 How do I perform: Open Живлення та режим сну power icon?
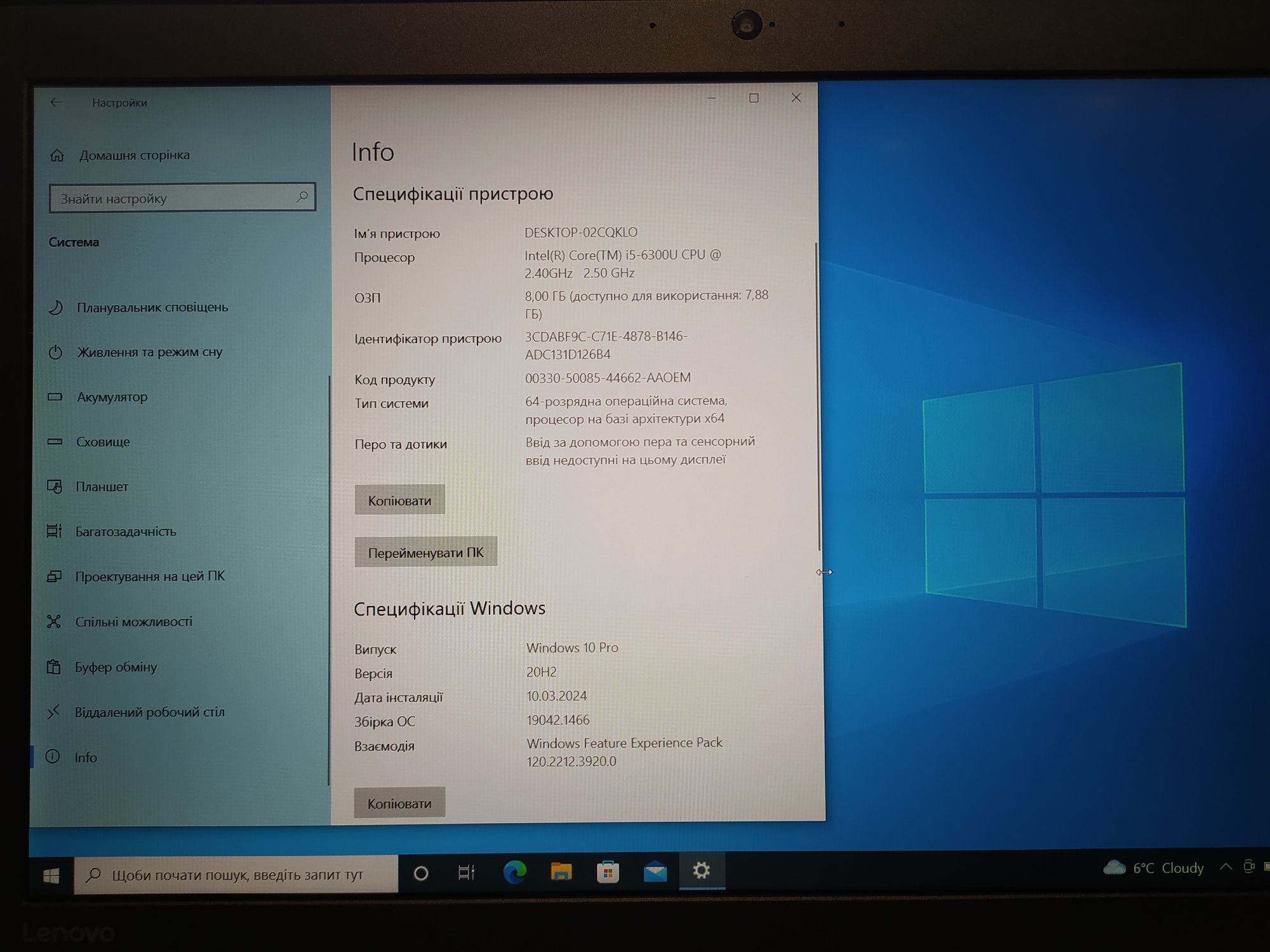coord(55,352)
